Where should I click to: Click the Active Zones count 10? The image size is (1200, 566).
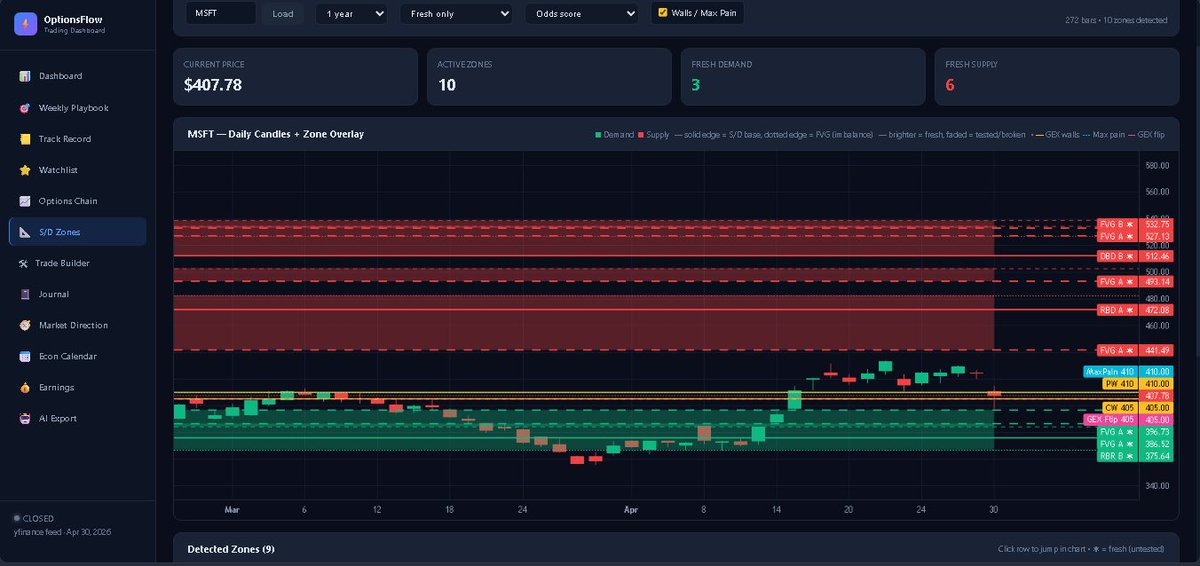[x=447, y=86]
